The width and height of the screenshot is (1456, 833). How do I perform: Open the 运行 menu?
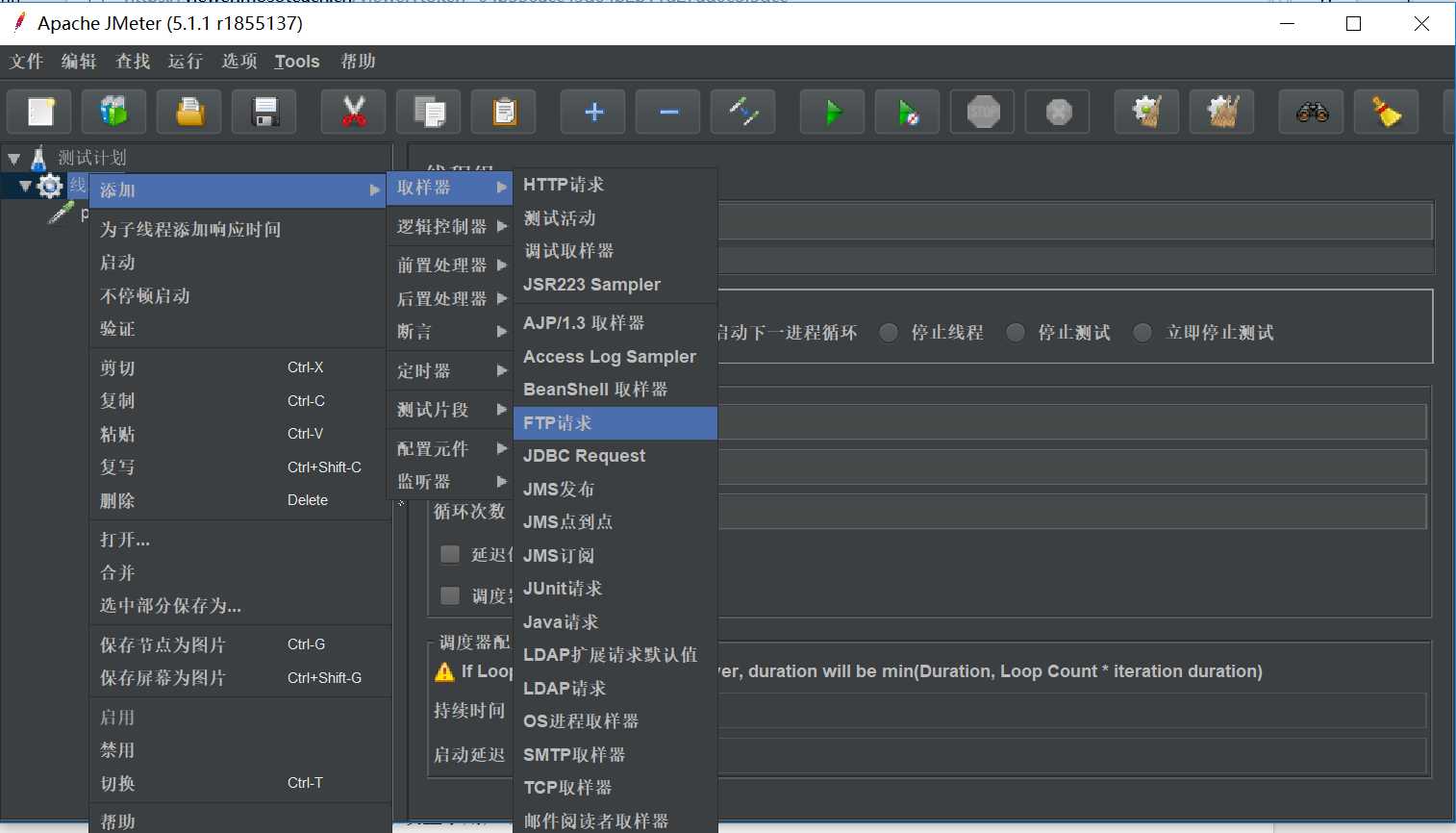pyautogui.click(x=186, y=62)
